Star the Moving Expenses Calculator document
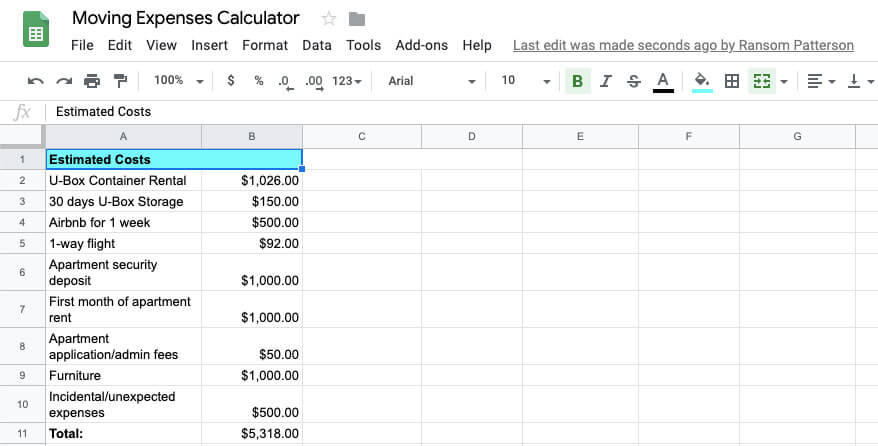 (x=329, y=19)
